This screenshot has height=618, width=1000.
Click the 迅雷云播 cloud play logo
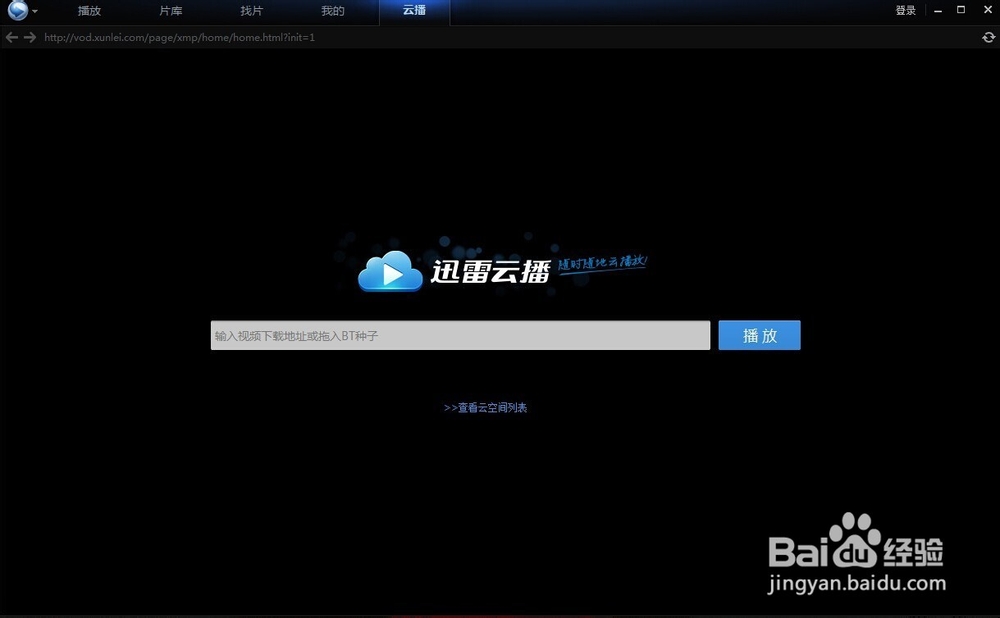tap(453, 272)
